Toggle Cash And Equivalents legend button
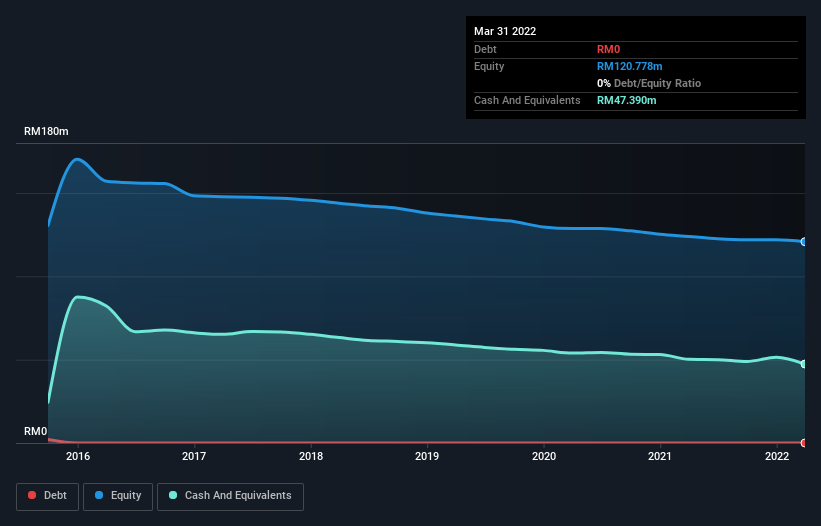Viewport: 821px width, 526px height. pyautogui.click(x=230, y=496)
